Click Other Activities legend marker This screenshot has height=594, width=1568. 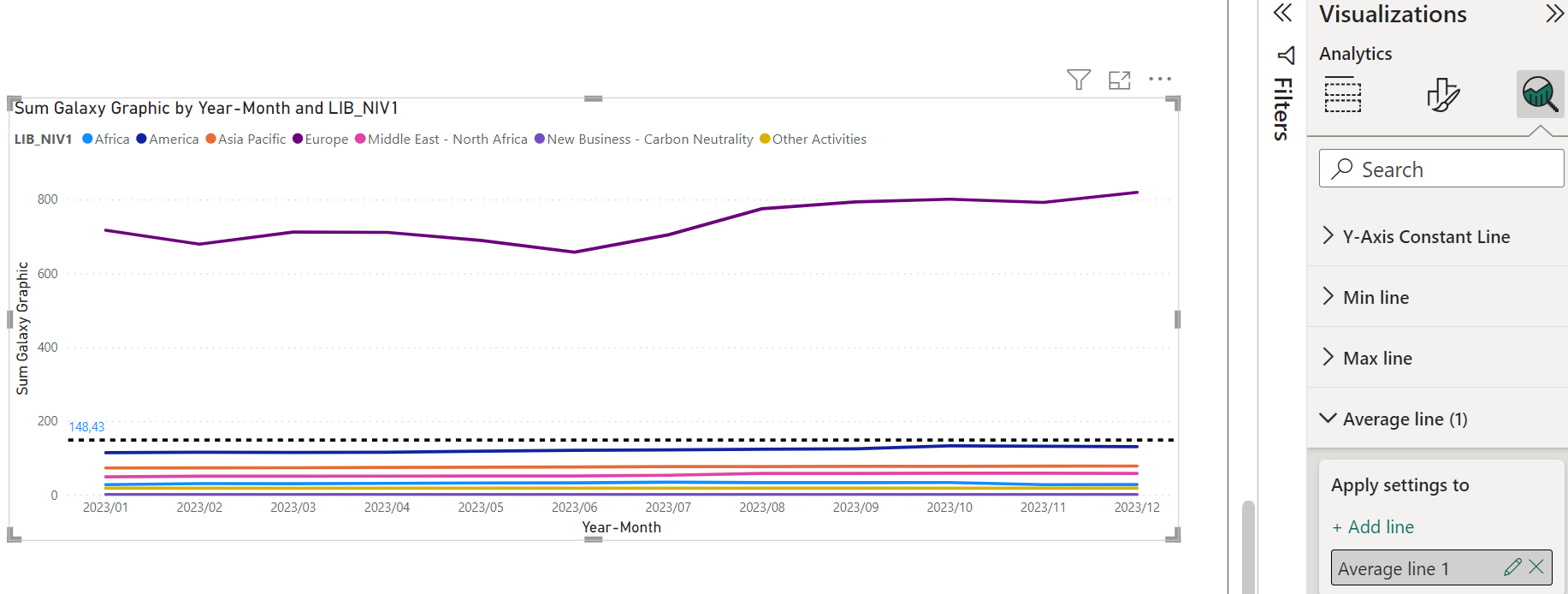765,139
